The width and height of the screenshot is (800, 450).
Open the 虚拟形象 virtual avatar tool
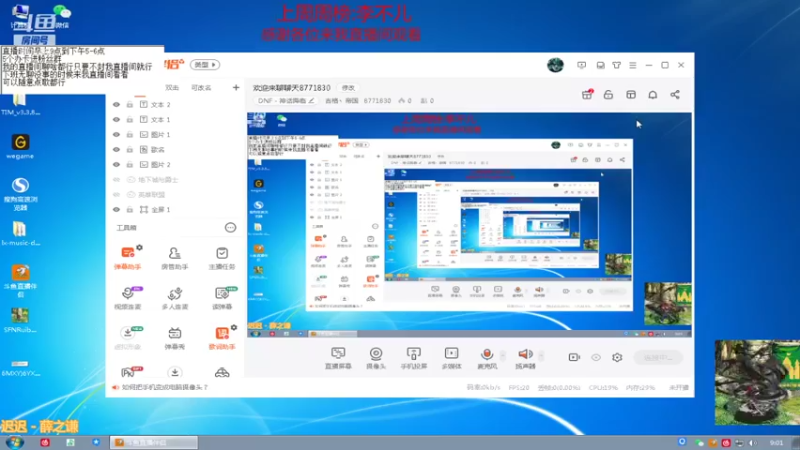pos(128,338)
